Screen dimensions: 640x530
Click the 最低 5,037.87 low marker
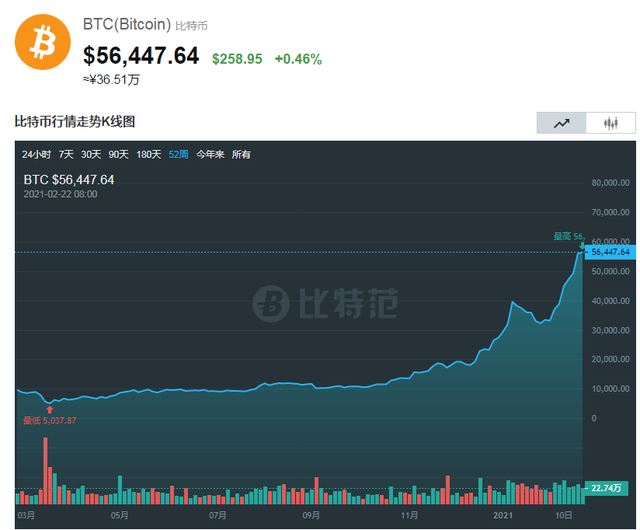50,421
